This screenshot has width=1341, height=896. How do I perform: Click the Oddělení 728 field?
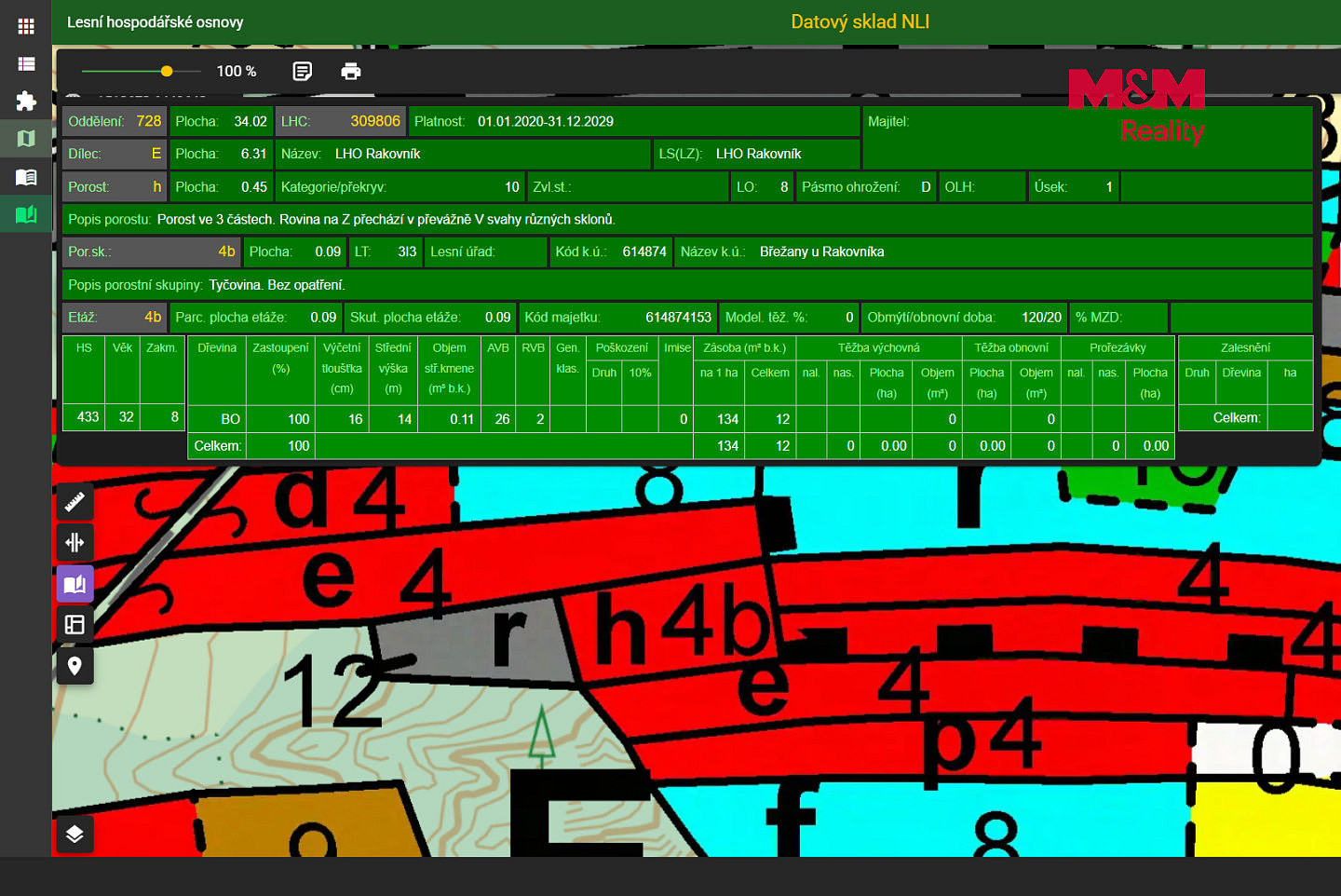pos(115,121)
